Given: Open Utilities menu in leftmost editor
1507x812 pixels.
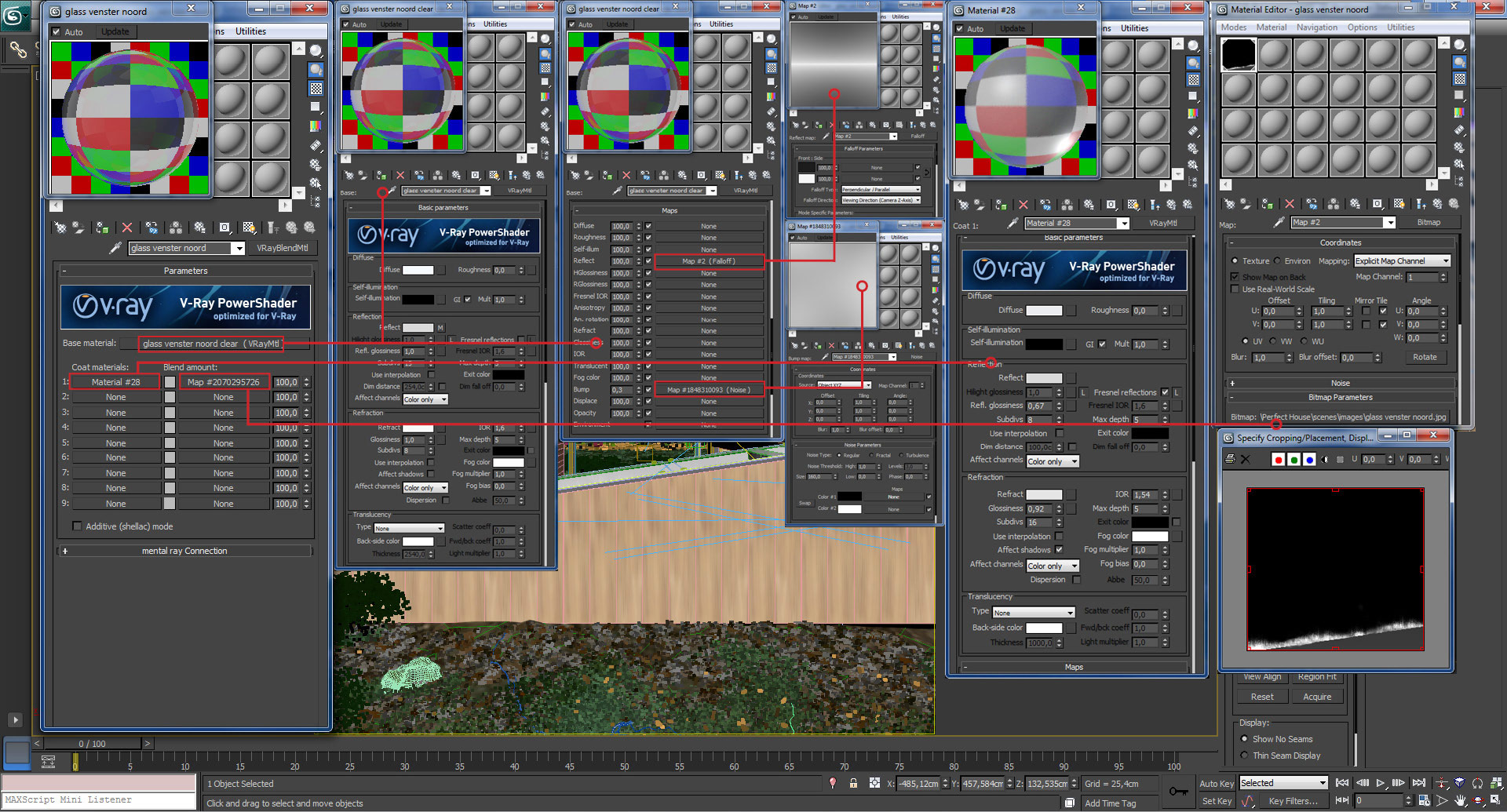Looking at the screenshot, I should [x=250, y=31].
